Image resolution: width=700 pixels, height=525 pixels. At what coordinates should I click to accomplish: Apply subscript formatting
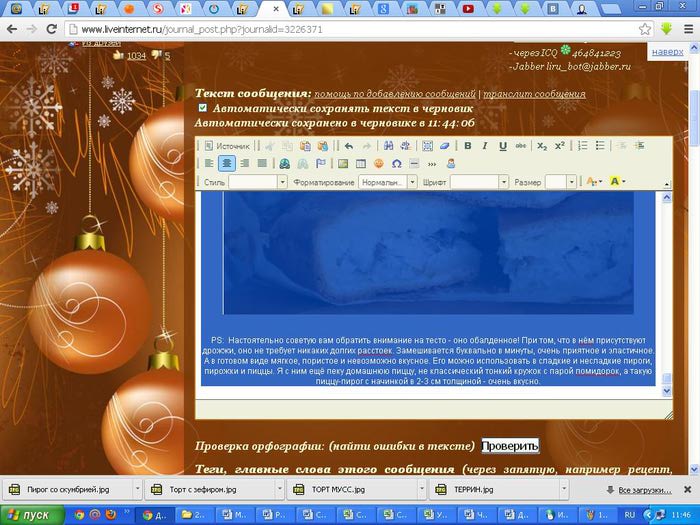(542, 146)
